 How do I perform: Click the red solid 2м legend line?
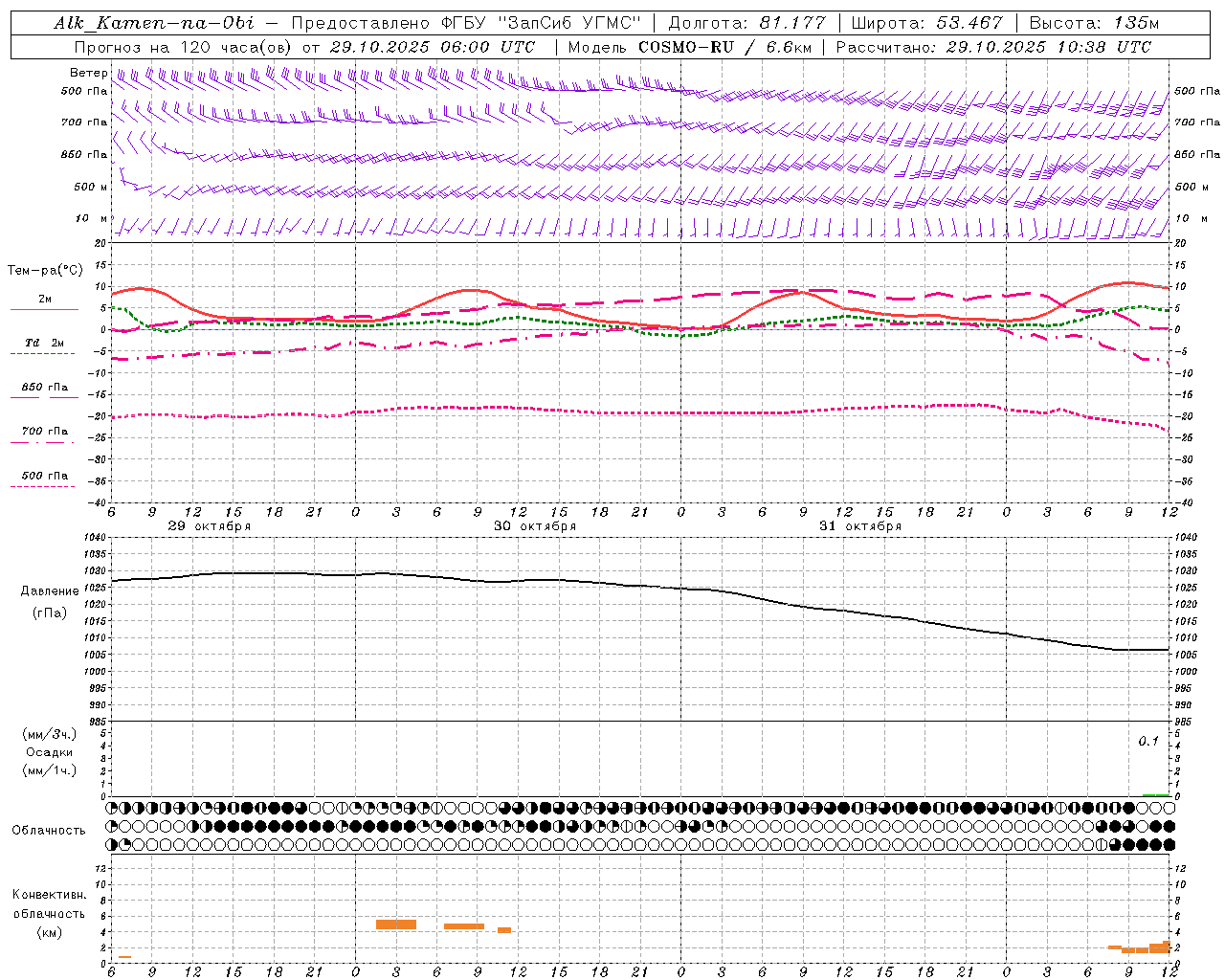tap(44, 310)
